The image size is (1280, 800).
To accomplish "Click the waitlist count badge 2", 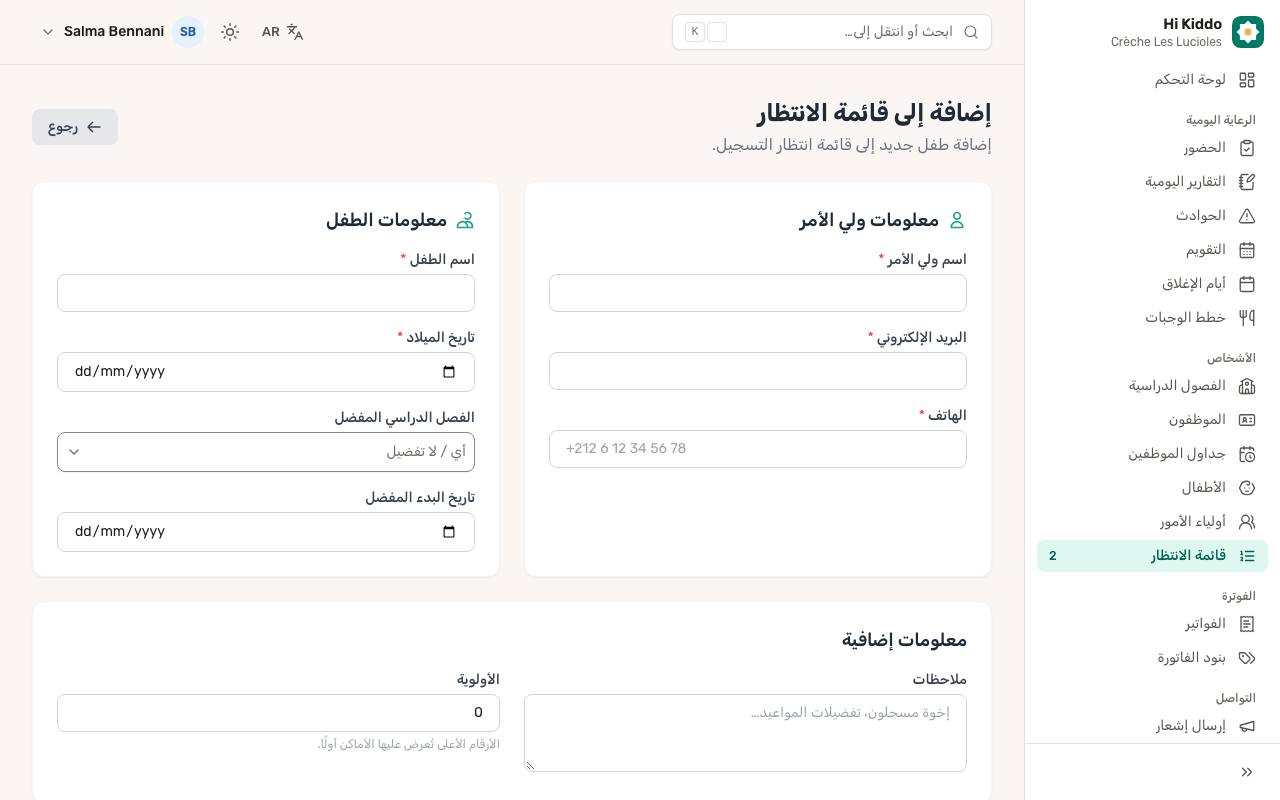I will coord(1052,556).
